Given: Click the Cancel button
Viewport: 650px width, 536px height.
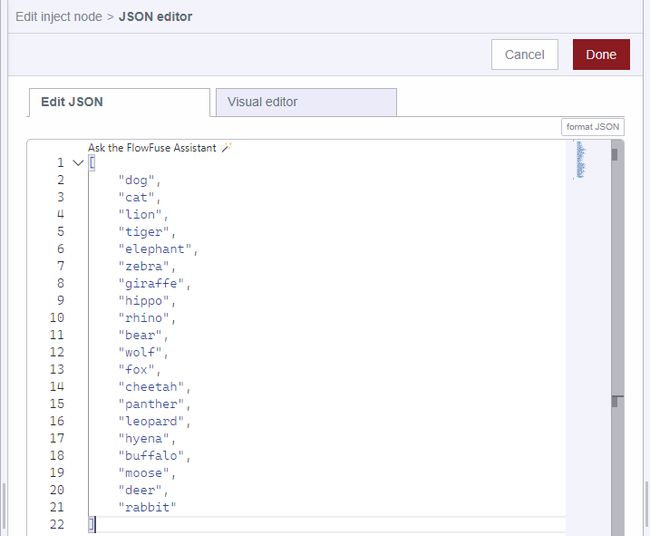Looking at the screenshot, I should point(524,54).
